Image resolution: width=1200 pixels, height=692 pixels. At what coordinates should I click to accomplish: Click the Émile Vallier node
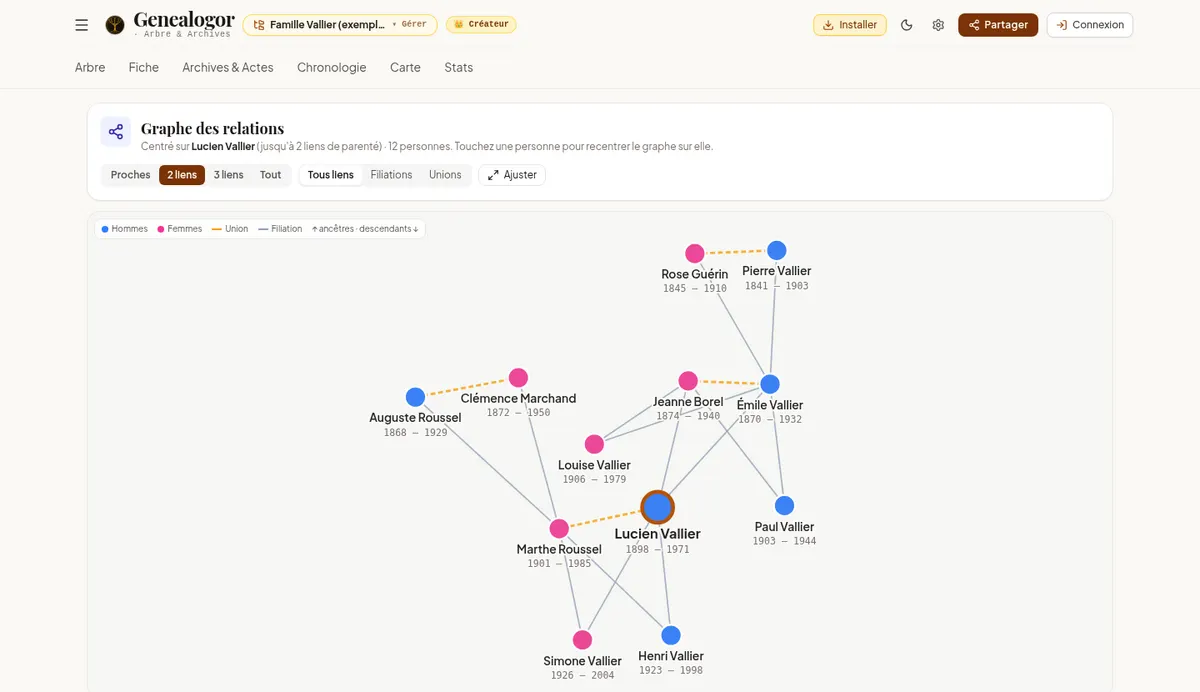(x=770, y=384)
